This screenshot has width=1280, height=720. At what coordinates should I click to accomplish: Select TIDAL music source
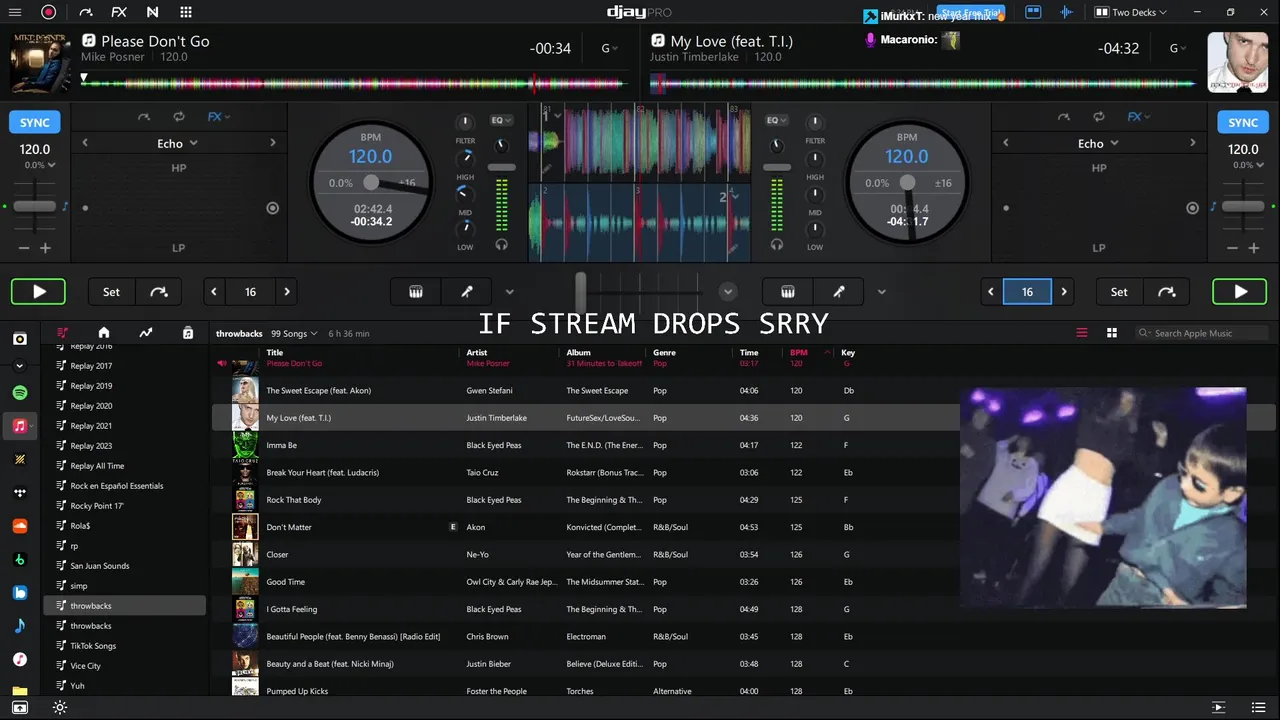pos(20,493)
